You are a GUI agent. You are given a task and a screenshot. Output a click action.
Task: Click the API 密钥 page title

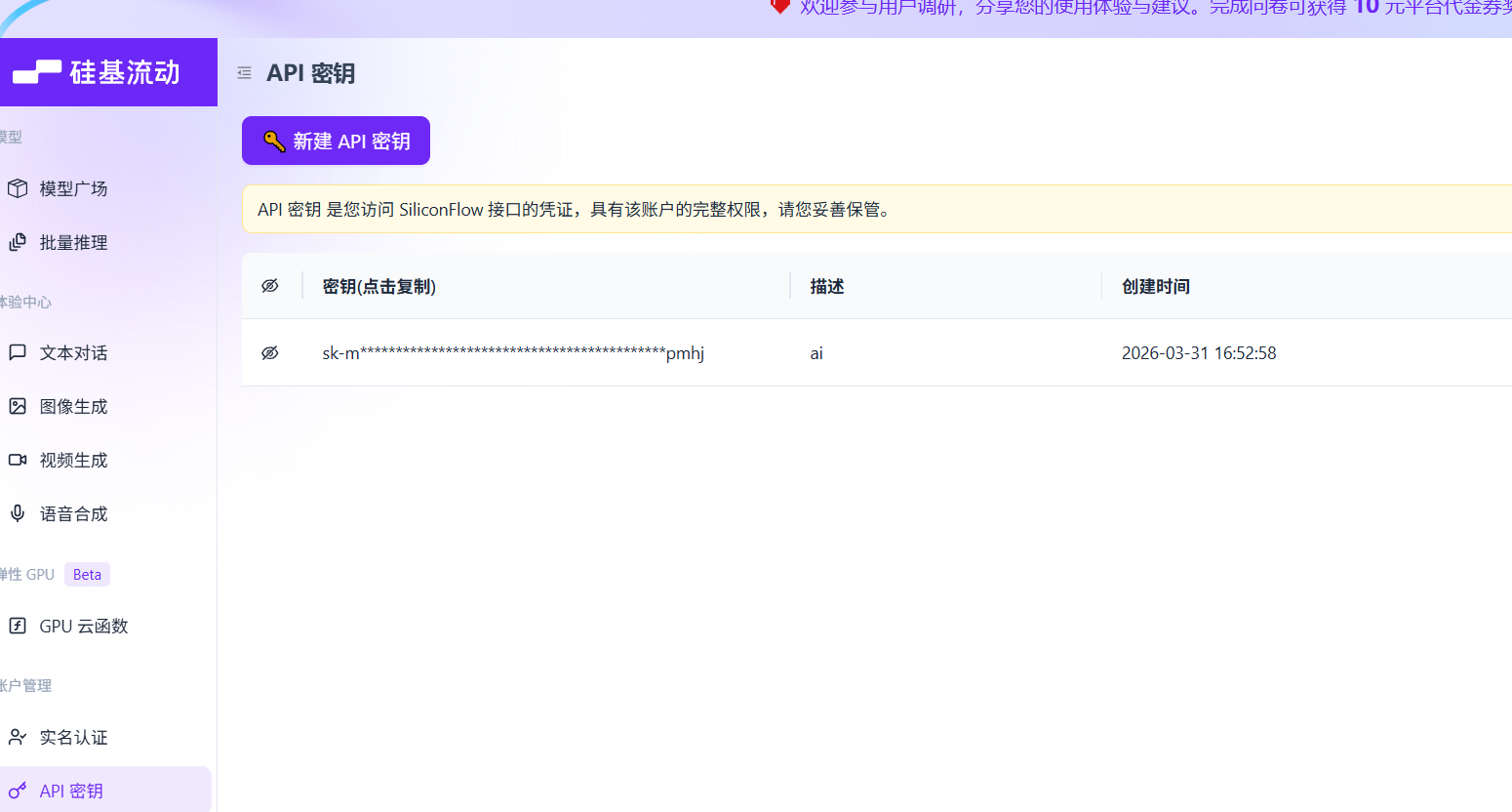coord(311,73)
